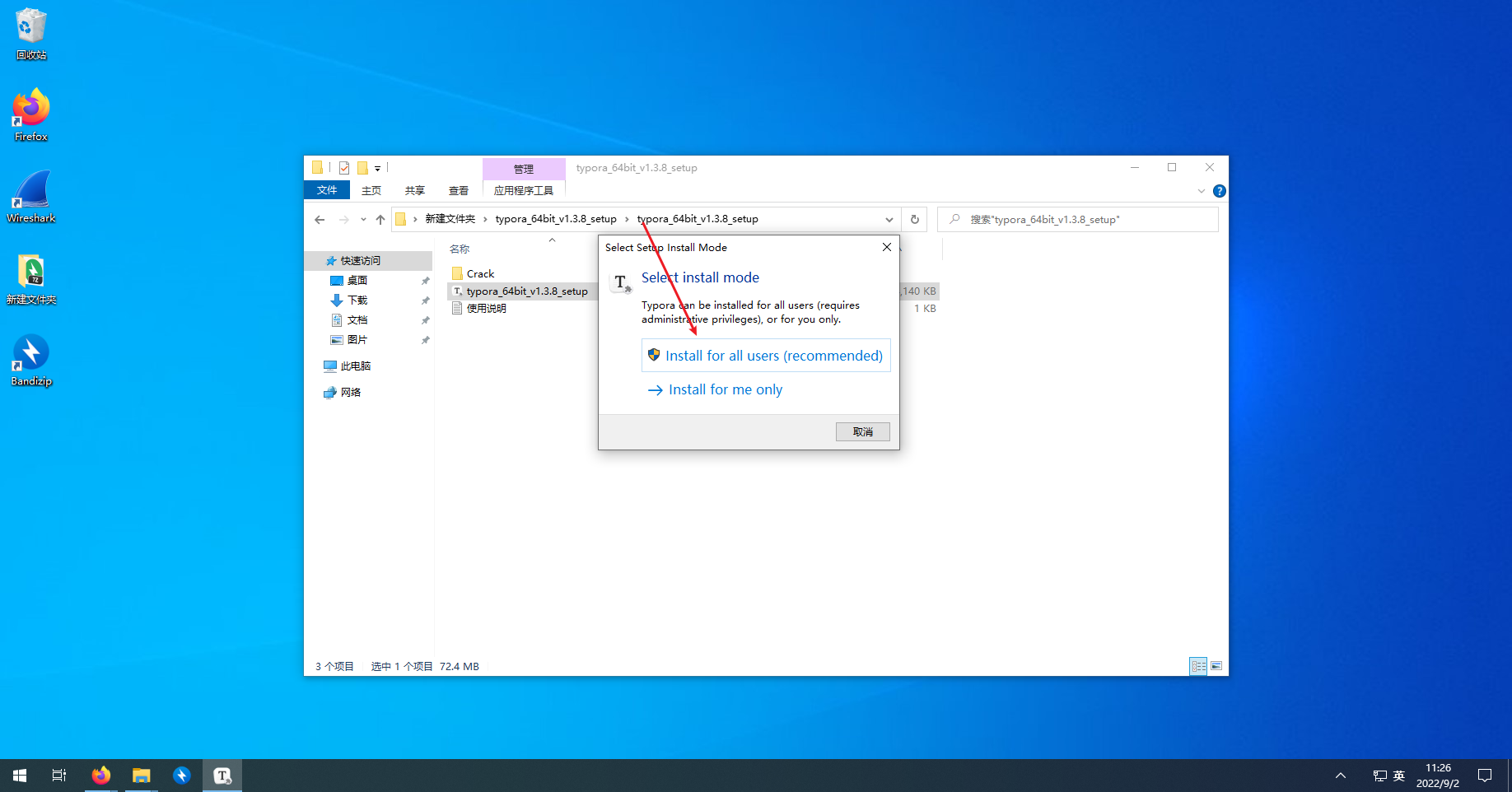Screen dimensions: 1512x792
Task: Open the Wireshark desktop shortcut
Action: coord(31,197)
